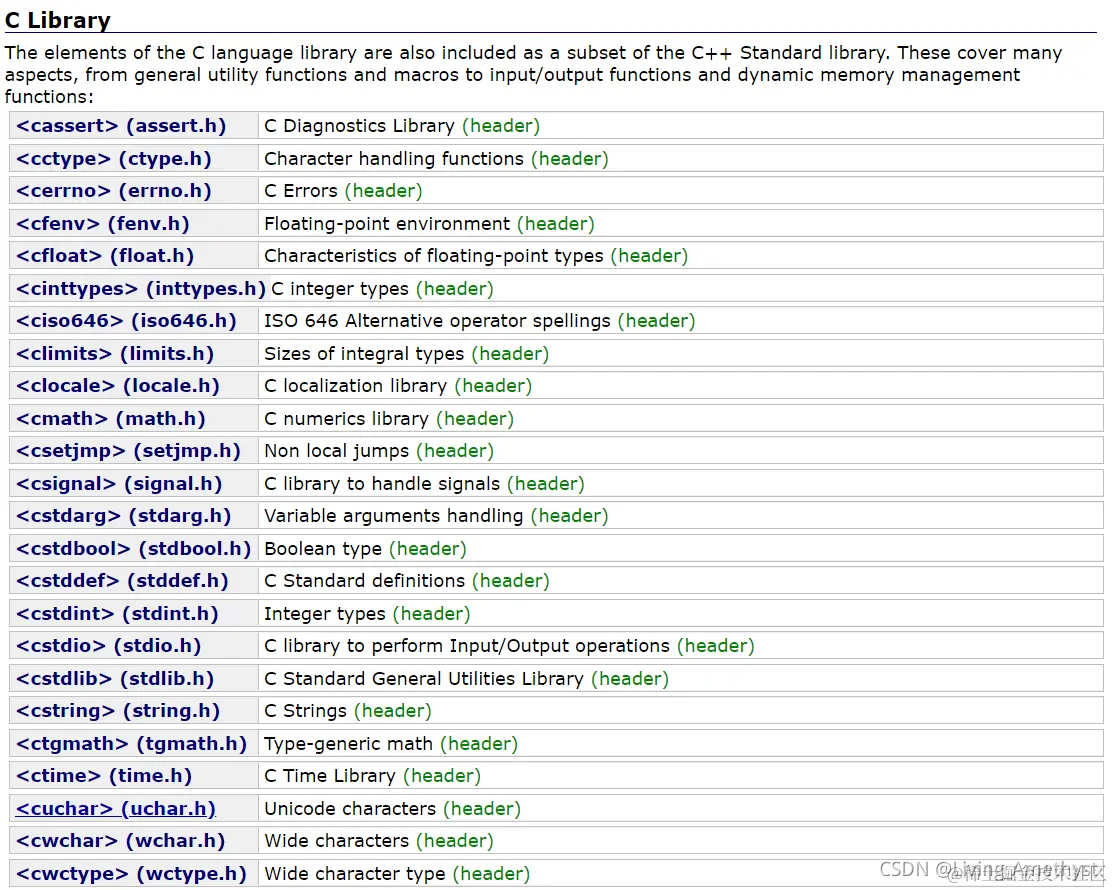Viewport: 1113px width, 890px height.
Task: Click 'C Time Library (header)' description
Action: click(x=373, y=775)
